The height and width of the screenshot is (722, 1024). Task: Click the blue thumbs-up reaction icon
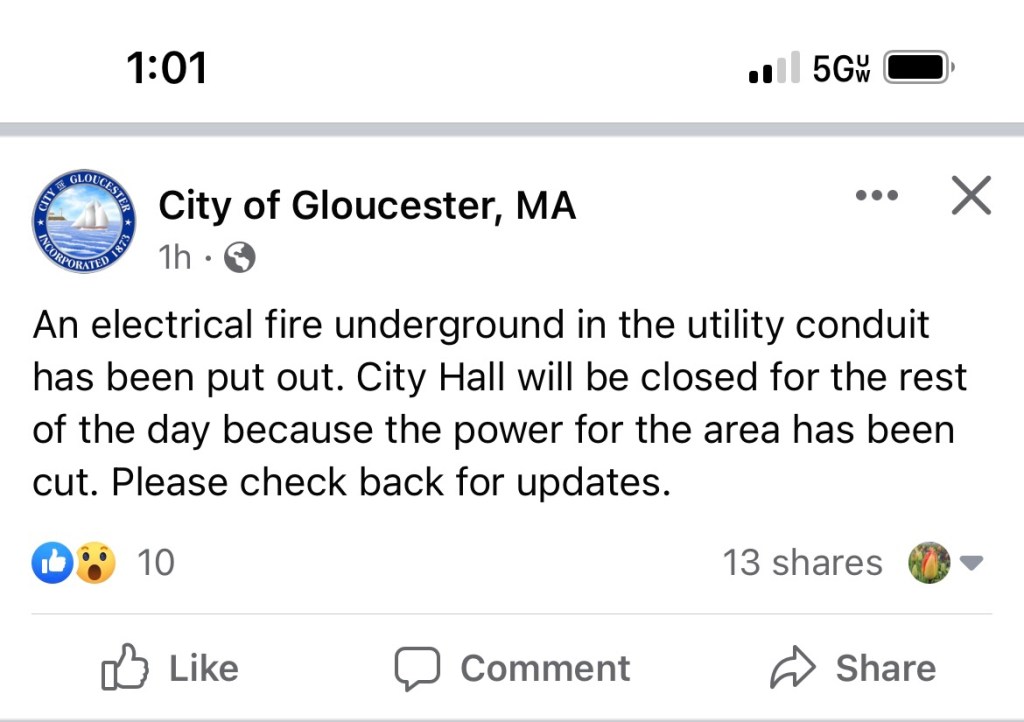pos(51,563)
